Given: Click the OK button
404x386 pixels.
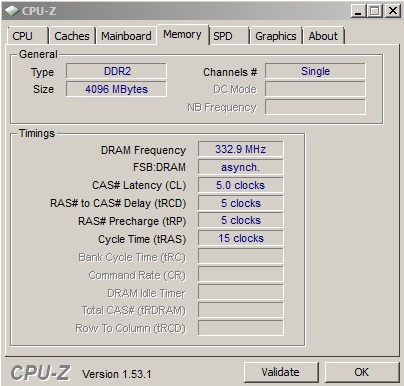Looking at the screenshot, I should pyautogui.click(x=362, y=372).
